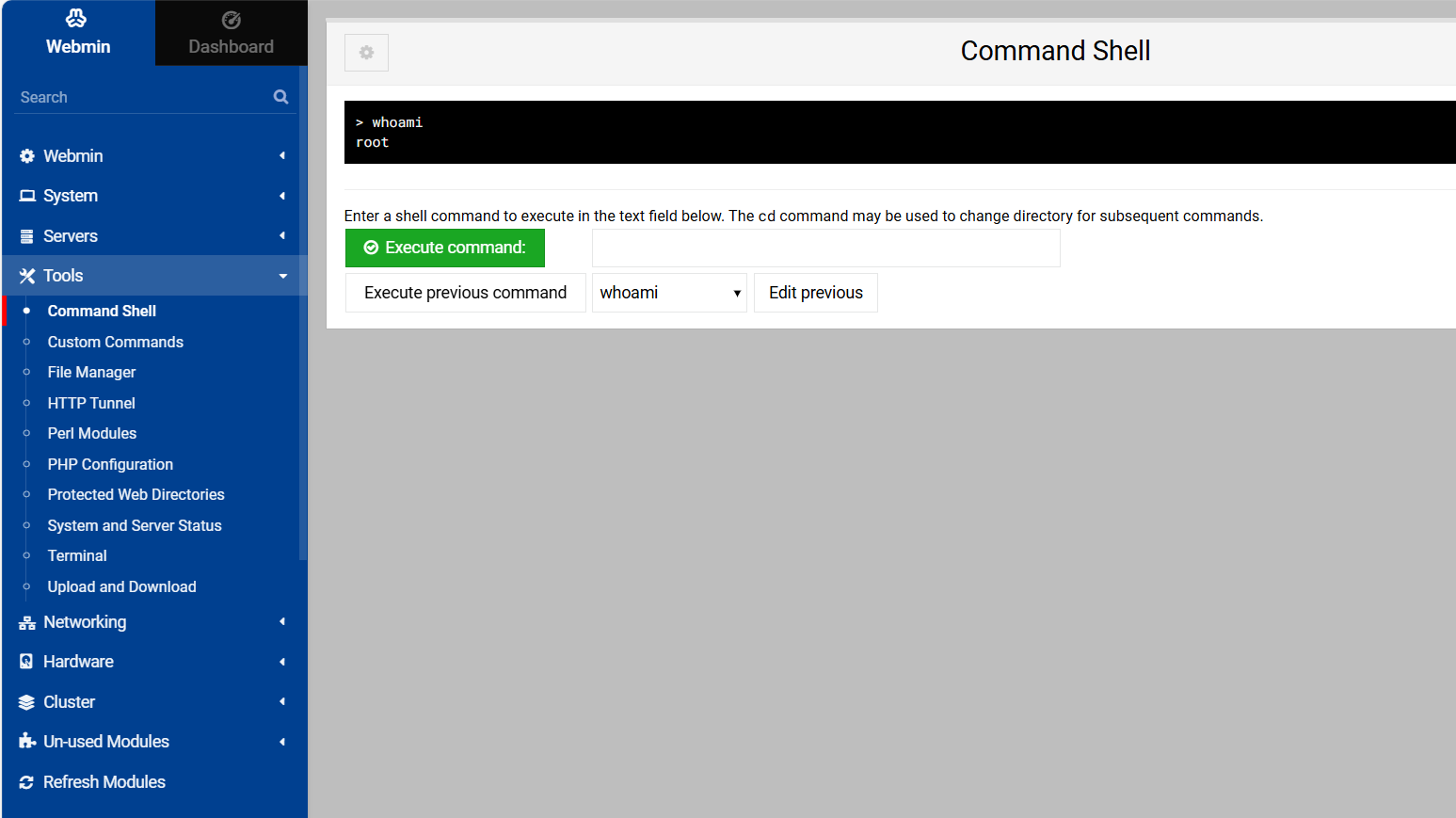
Task: Click the Execute command button
Action: (445, 248)
